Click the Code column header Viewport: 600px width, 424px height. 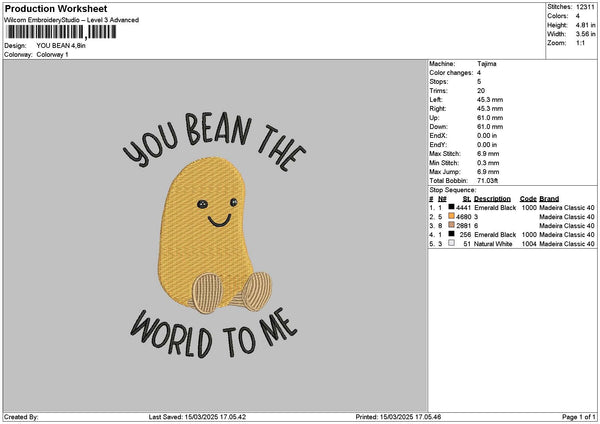(x=528, y=198)
